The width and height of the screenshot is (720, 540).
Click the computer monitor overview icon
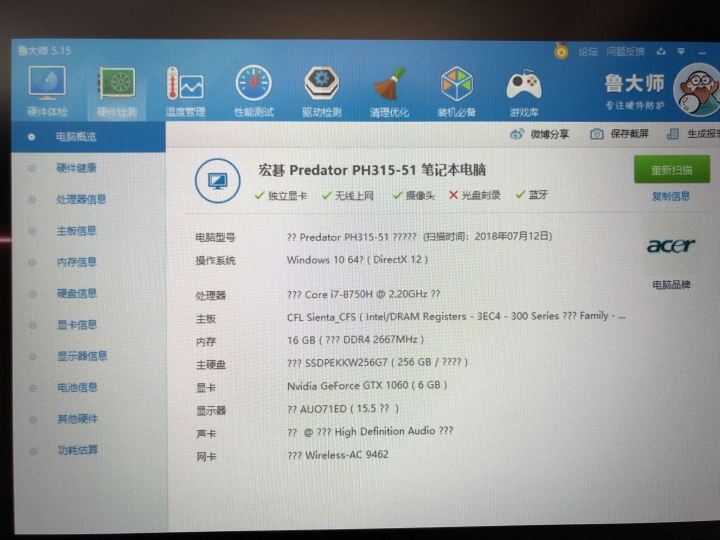pyautogui.click(x=217, y=180)
